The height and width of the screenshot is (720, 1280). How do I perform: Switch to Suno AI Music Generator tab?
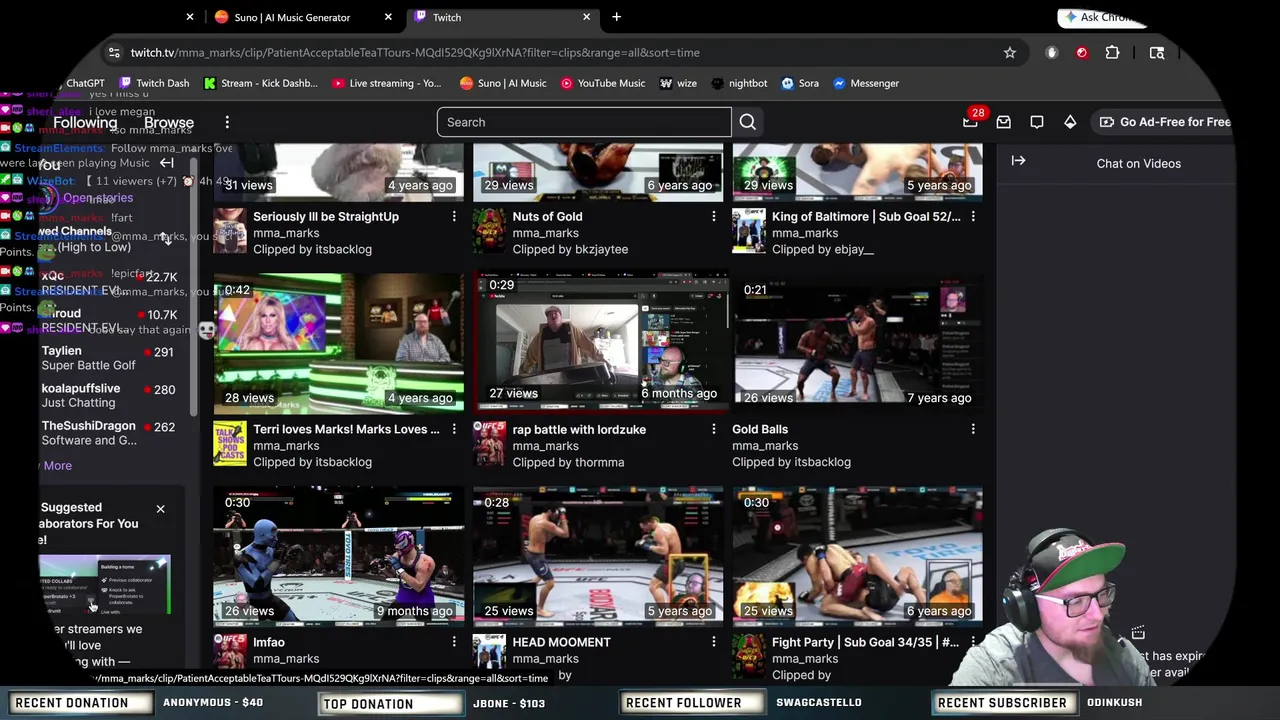(x=292, y=17)
